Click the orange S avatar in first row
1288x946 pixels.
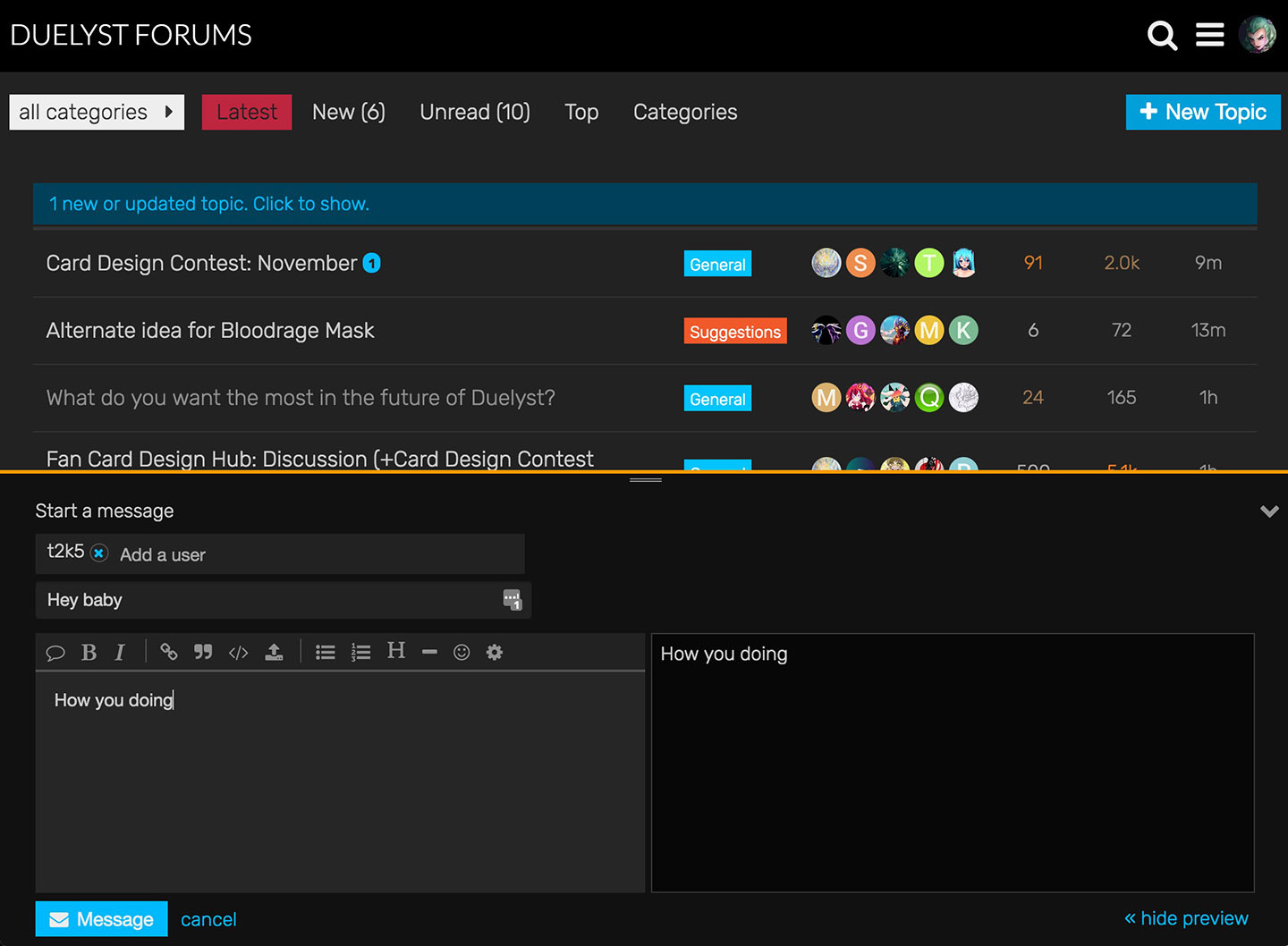(860, 263)
